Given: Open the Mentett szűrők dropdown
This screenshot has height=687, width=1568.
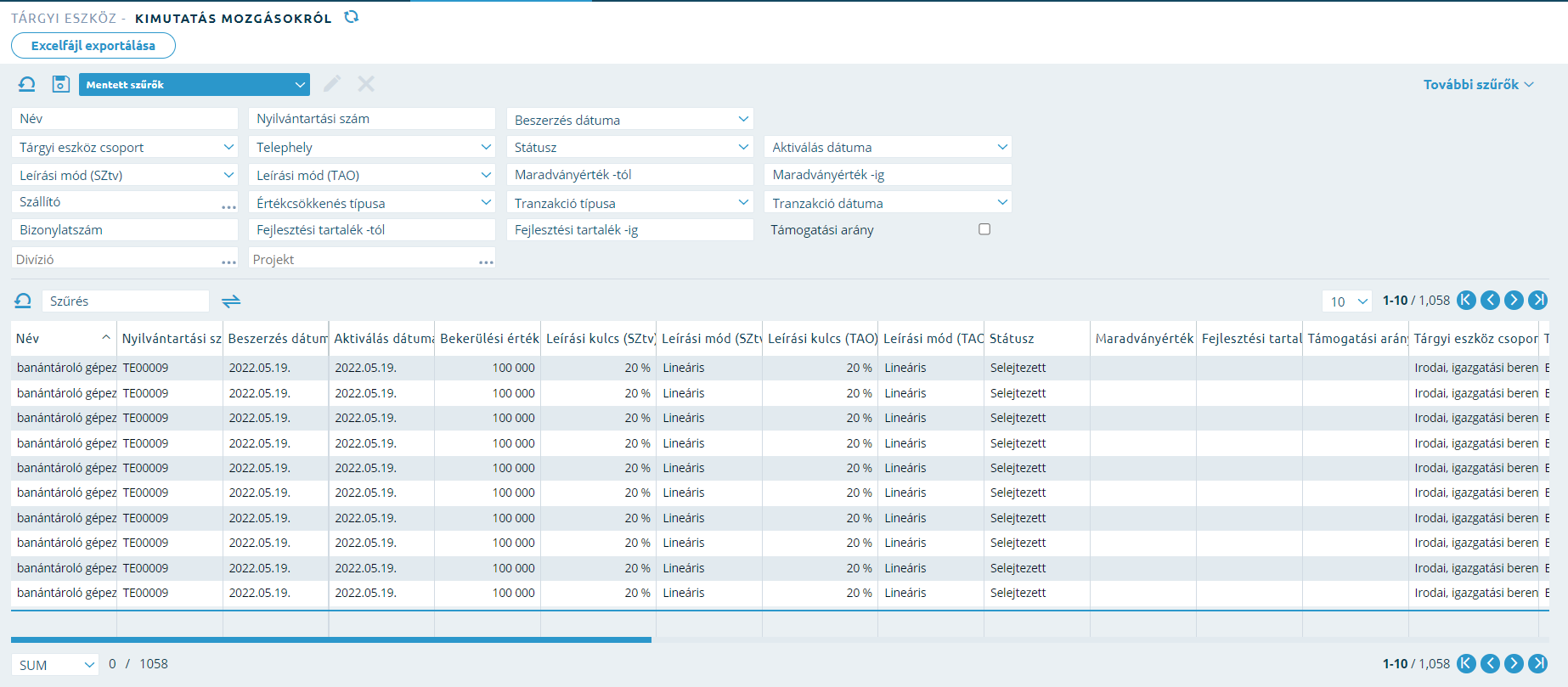Looking at the screenshot, I should tap(195, 84).
